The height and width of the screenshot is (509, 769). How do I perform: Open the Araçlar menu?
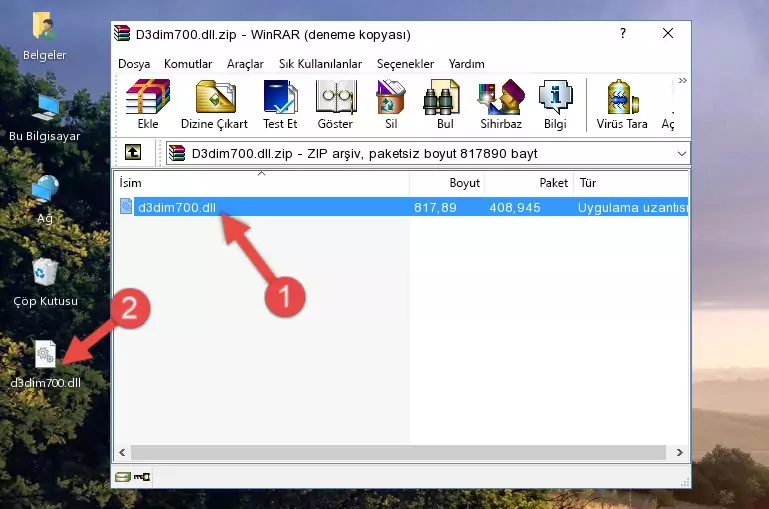pyautogui.click(x=245, y=64)
